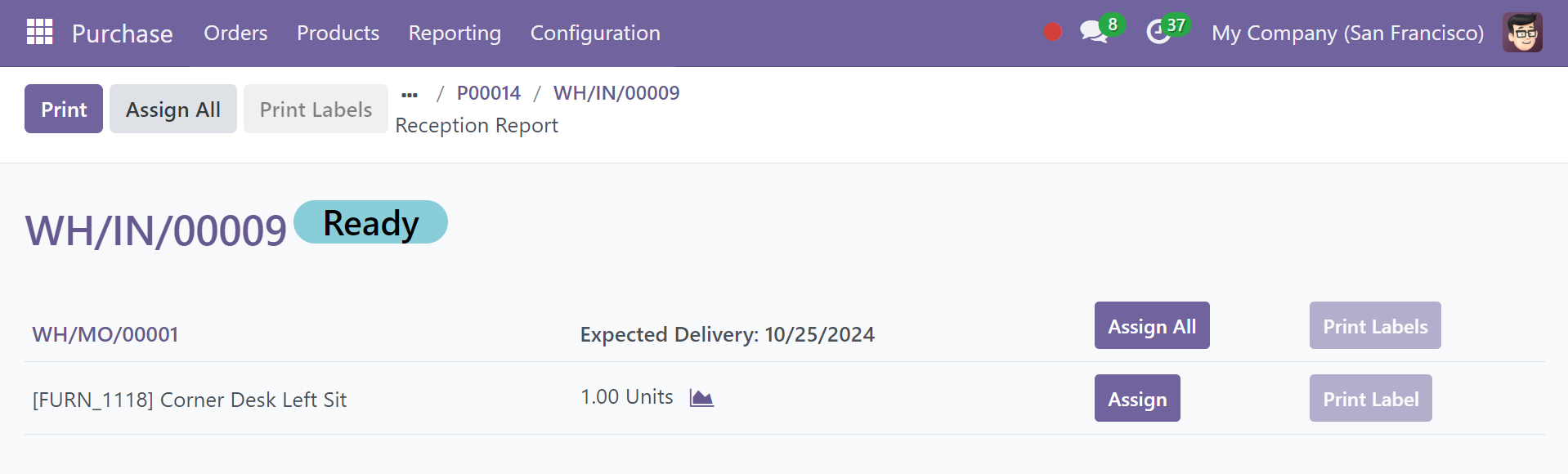This screenshot has width=1568, height=474.
Task: Open forecast chart icon next to 1.00 Units
Action: (x=701, y=398)
